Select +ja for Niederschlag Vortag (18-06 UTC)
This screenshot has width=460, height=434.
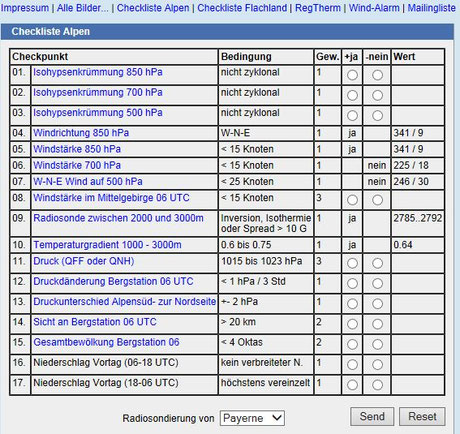coord(352,385)
